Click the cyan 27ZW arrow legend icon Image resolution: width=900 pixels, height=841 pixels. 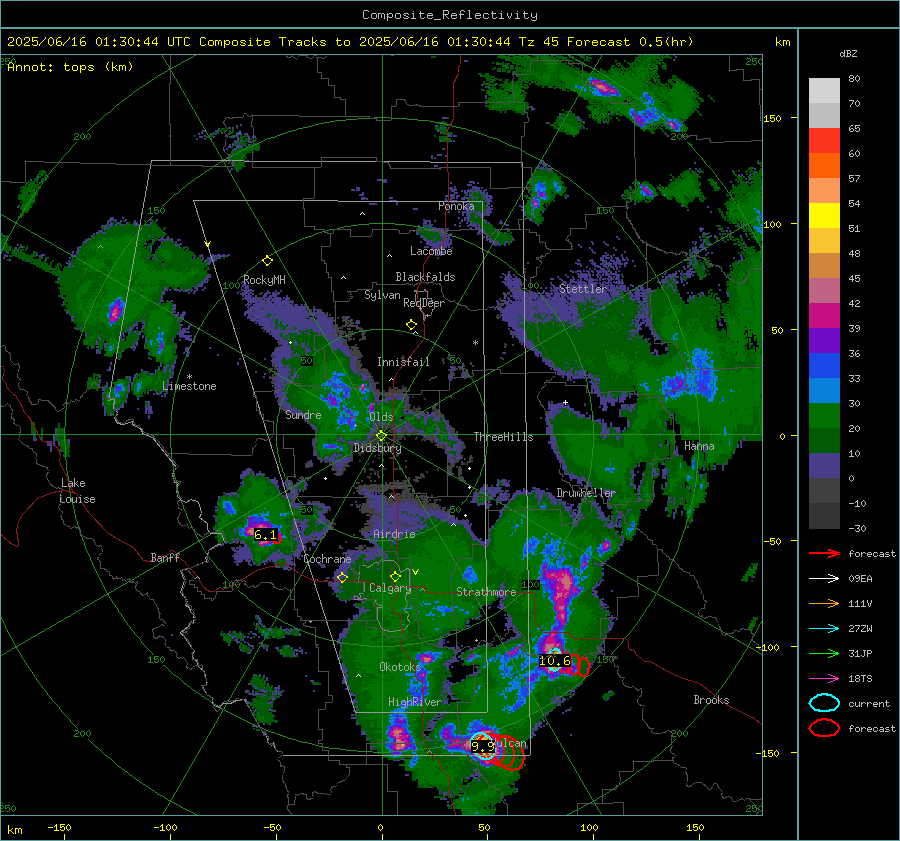pos(824,629)
